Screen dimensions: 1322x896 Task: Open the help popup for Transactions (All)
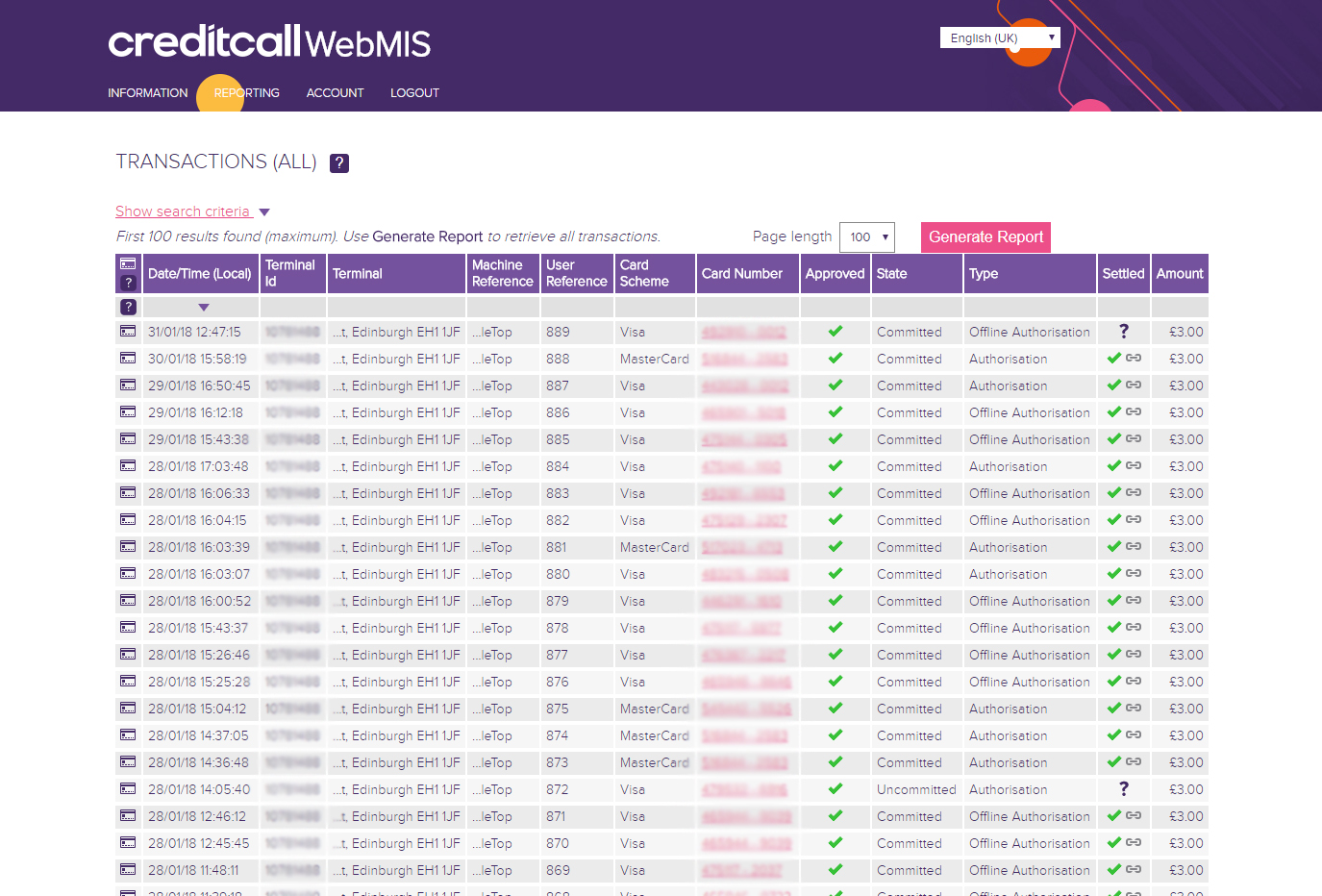coord(338,162)
